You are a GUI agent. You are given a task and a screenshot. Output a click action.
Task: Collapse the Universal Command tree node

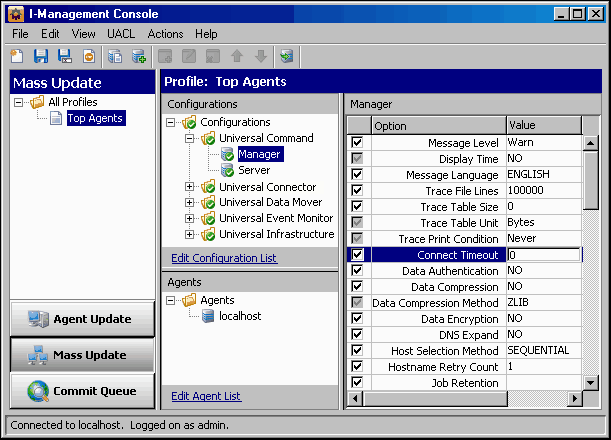point(191,139)
